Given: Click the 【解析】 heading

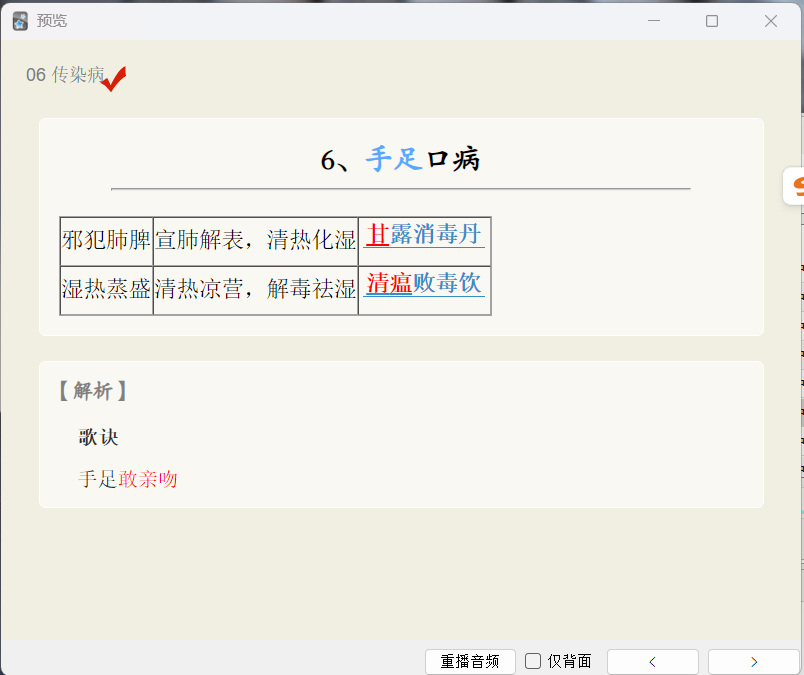Looking at the screenshot, I should (x=93, y=391).
